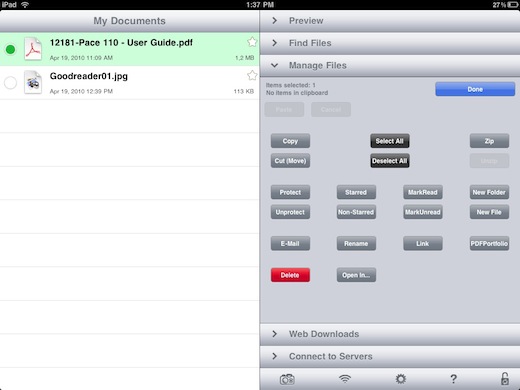Tap the Link button
The height and width of the screenshot is (390, 520).
pos(423,244)
